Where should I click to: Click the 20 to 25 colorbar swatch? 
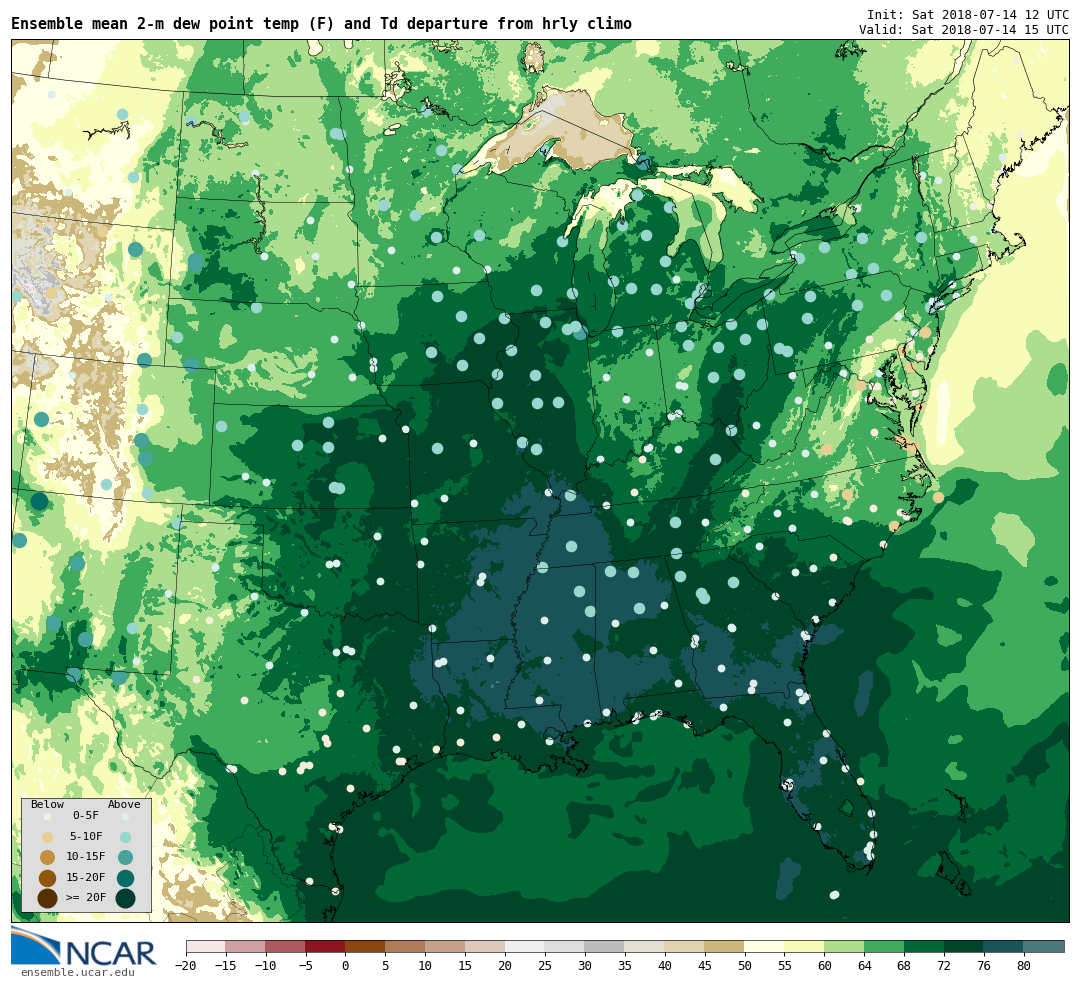pyautogui.click(x=526, y=947)
